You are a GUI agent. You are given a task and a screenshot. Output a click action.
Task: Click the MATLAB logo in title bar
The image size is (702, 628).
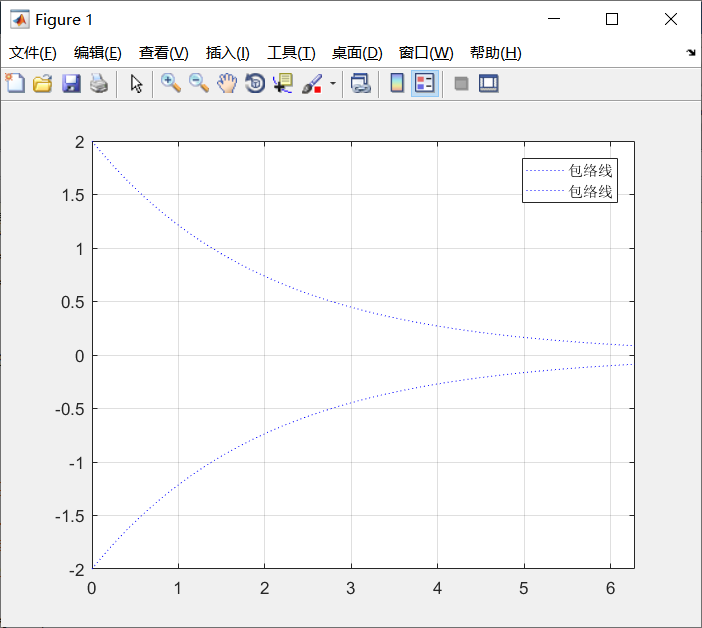[x=19, y=20]
